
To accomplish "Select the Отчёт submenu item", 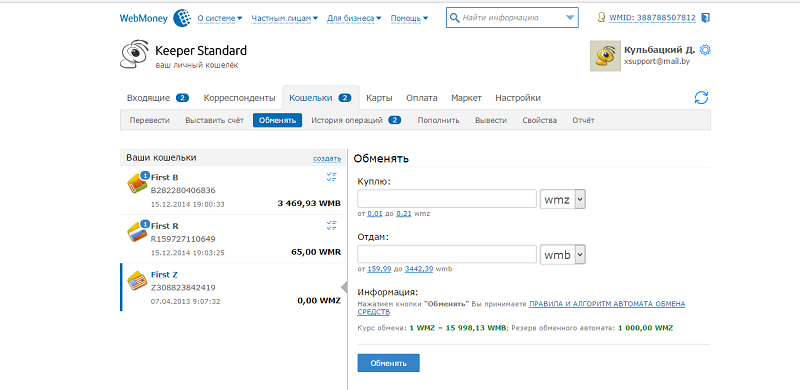I will click(583, 120).
